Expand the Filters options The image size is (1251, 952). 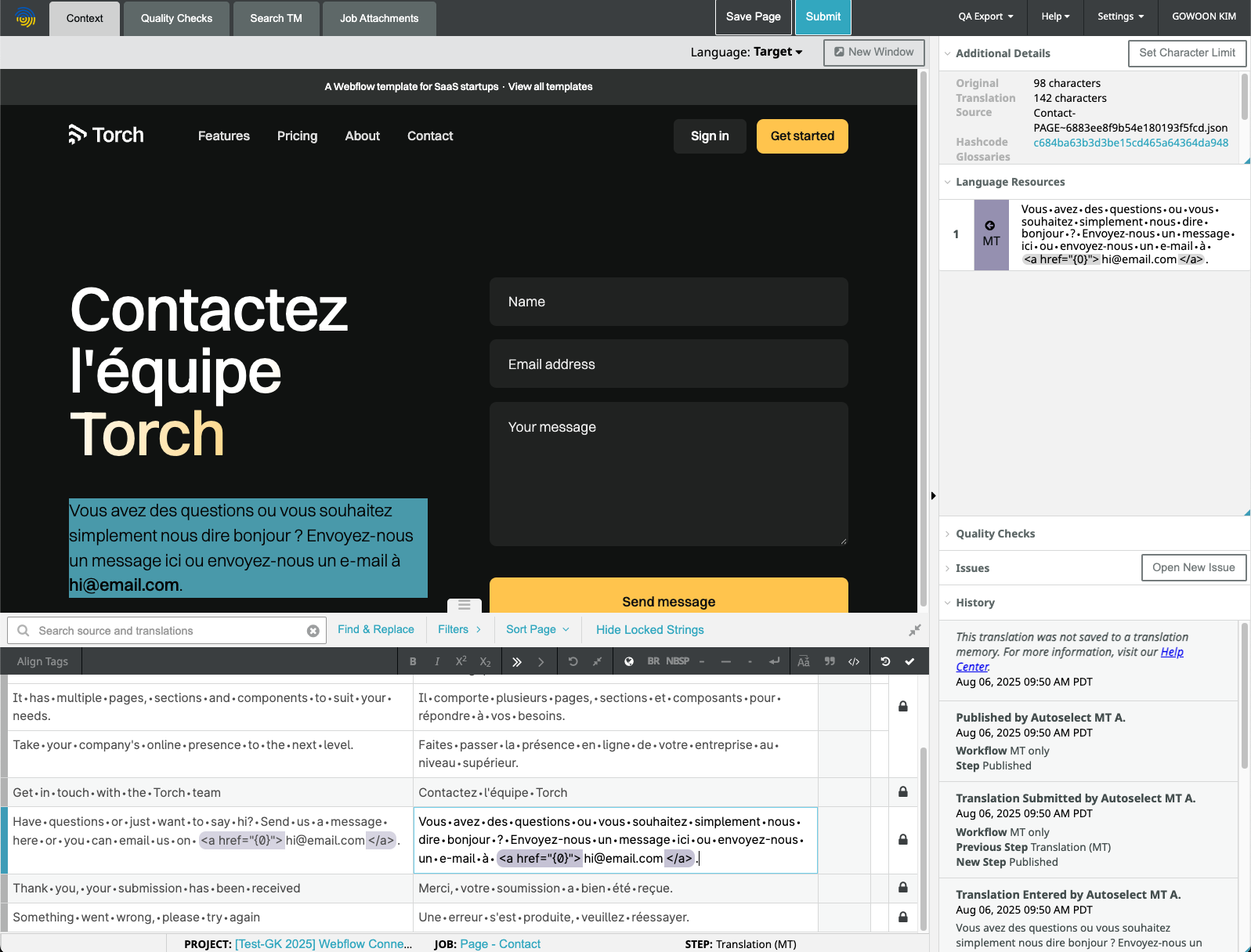pos(460,629)
